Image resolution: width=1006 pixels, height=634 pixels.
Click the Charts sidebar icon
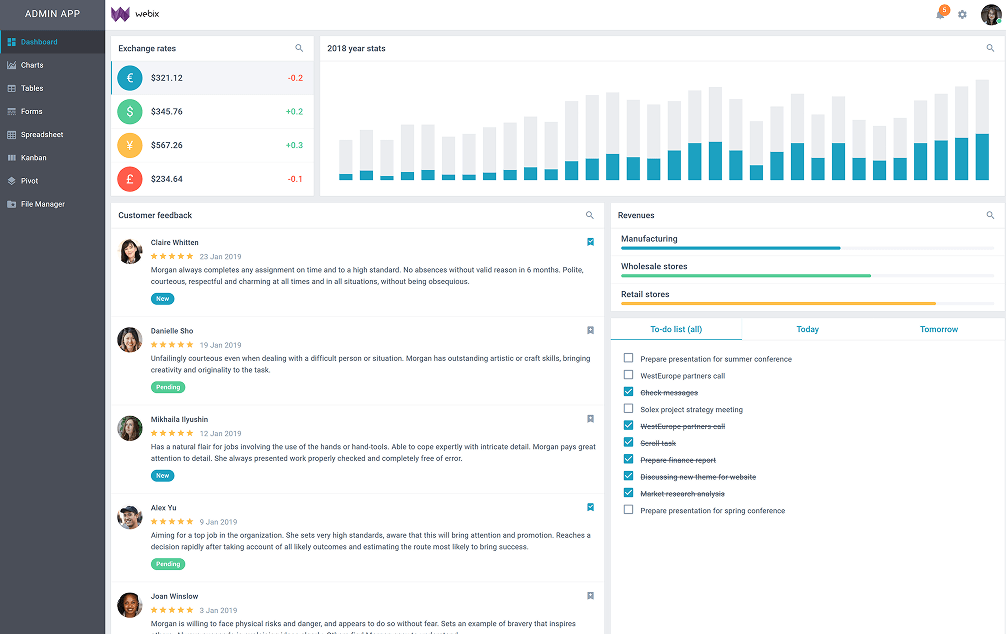tap(12, 65)
